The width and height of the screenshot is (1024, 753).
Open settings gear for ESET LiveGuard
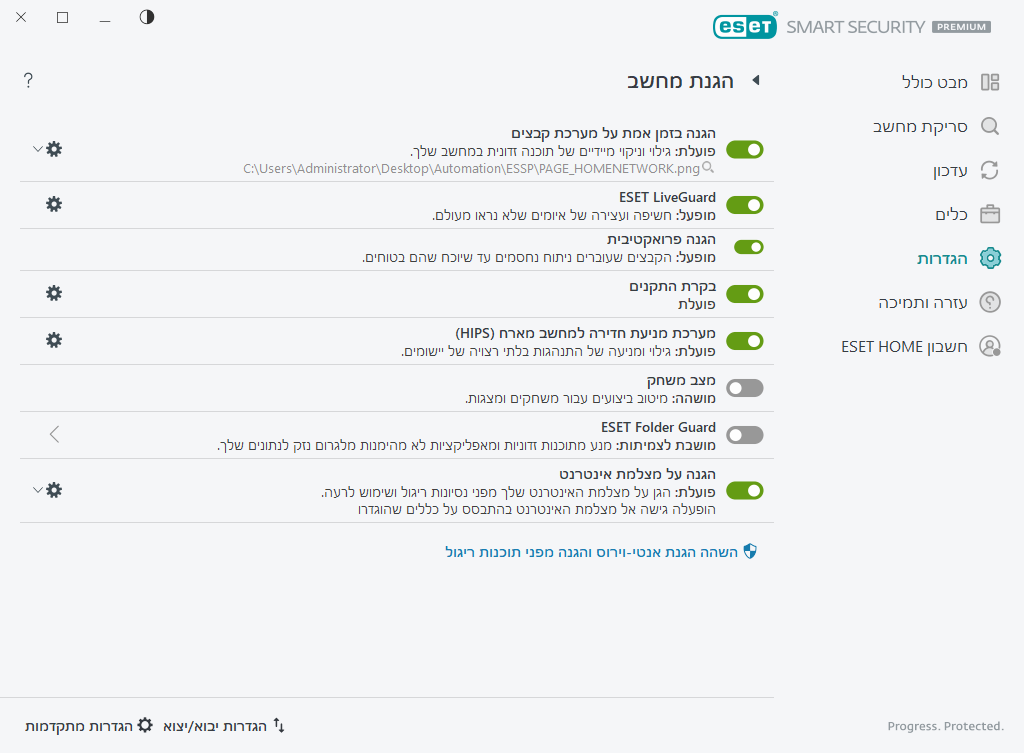54,204
